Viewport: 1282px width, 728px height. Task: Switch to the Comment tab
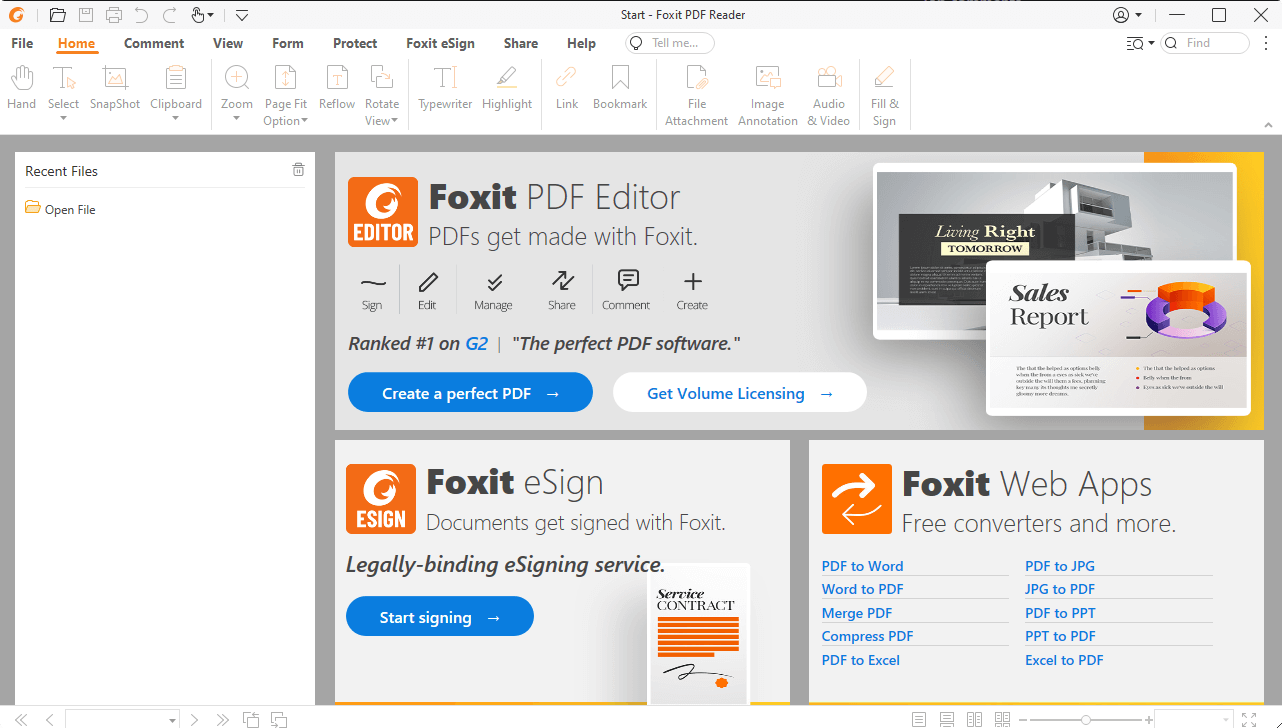tap(154, 43)
